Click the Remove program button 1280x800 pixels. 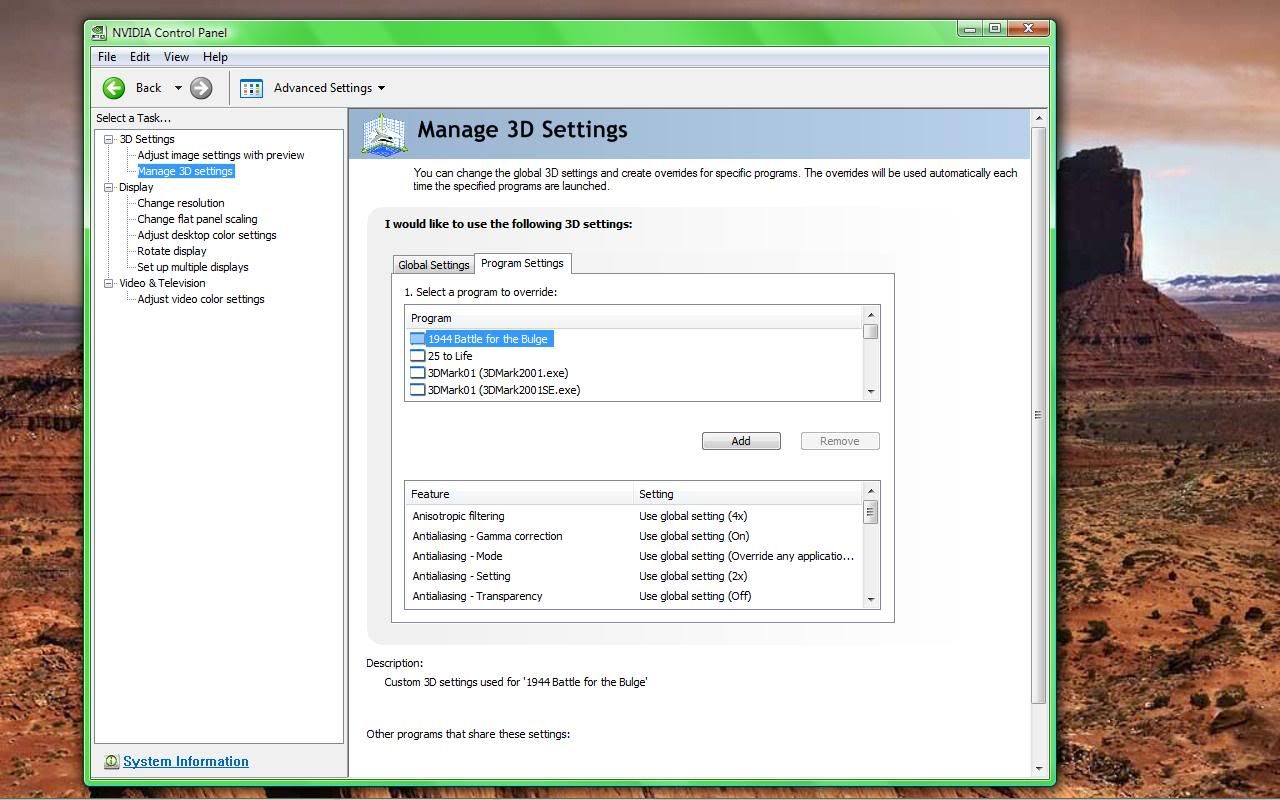(840, 441)
